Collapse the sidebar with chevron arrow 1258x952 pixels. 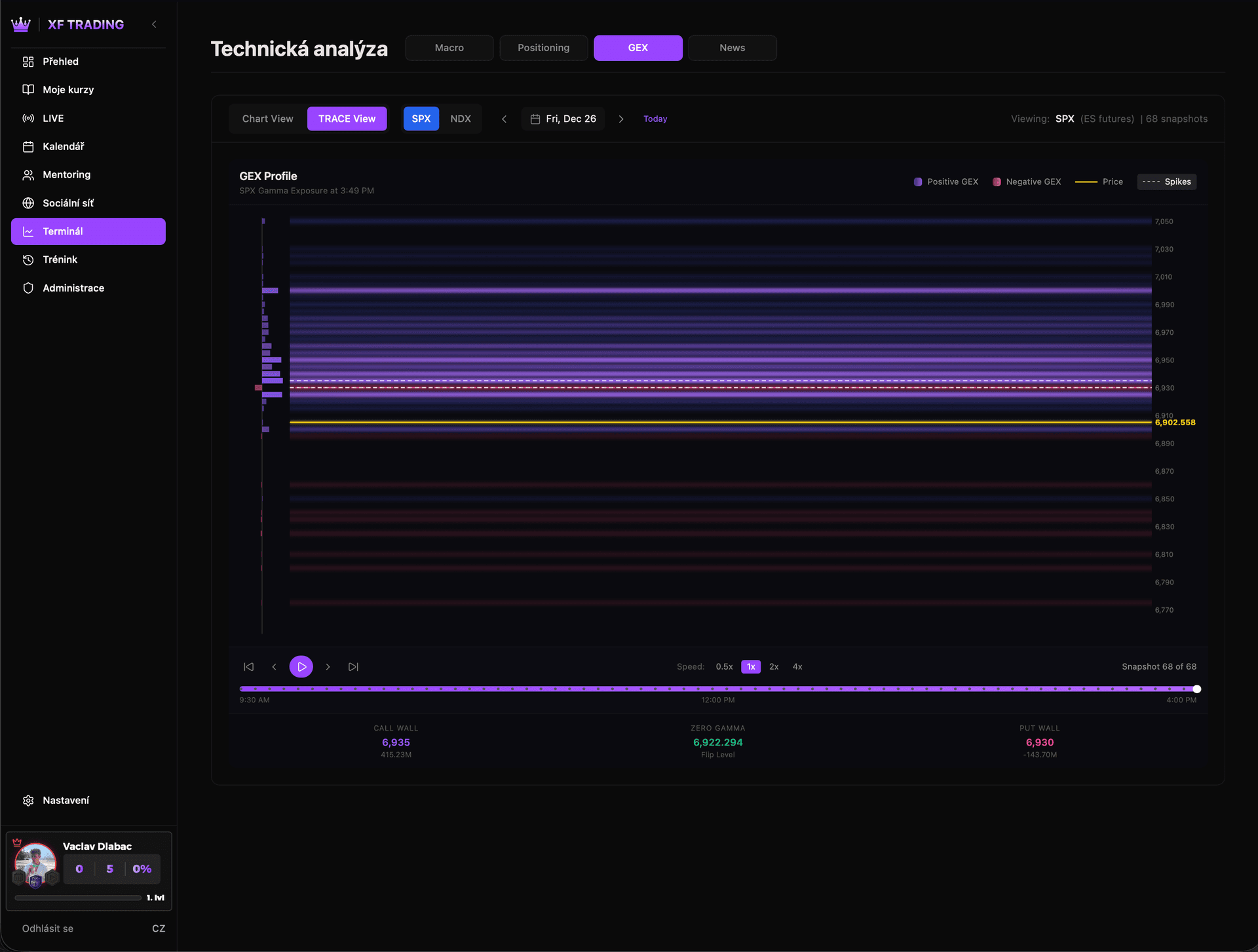pos(154,24)
